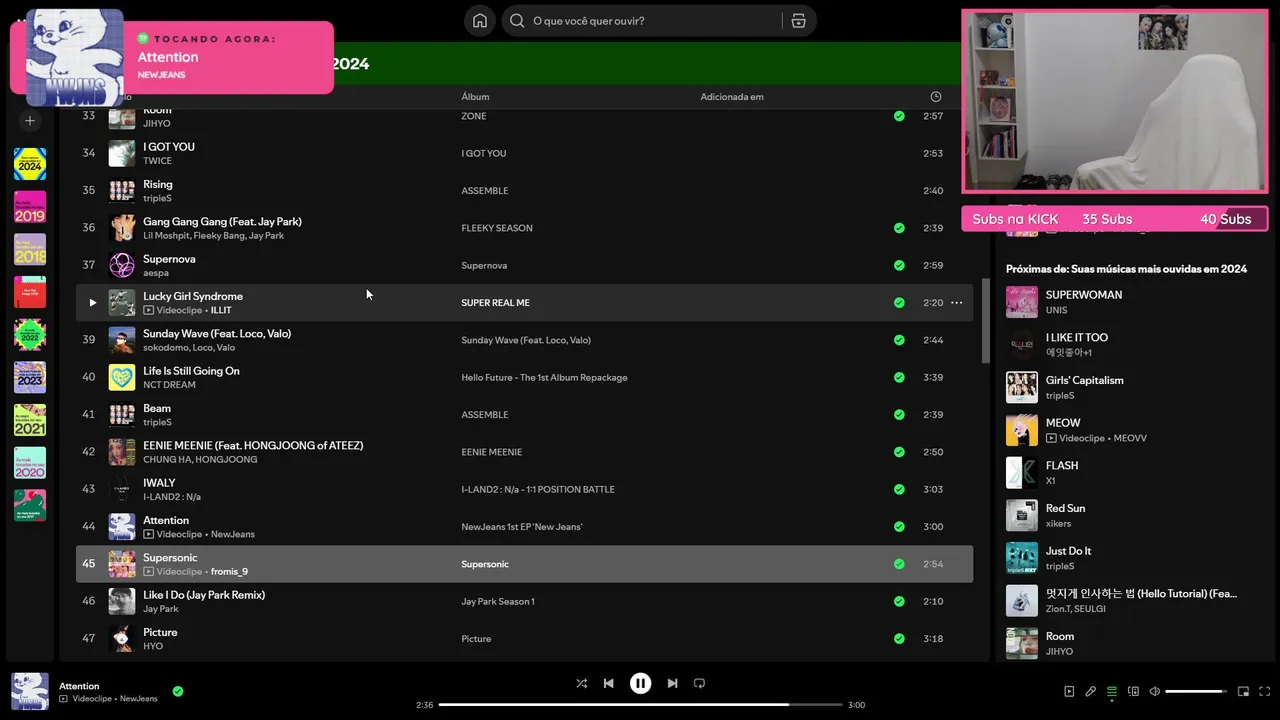Select the Supersonic track row
The width and height of the screenshot is (1280, 720).
(524, 564)
